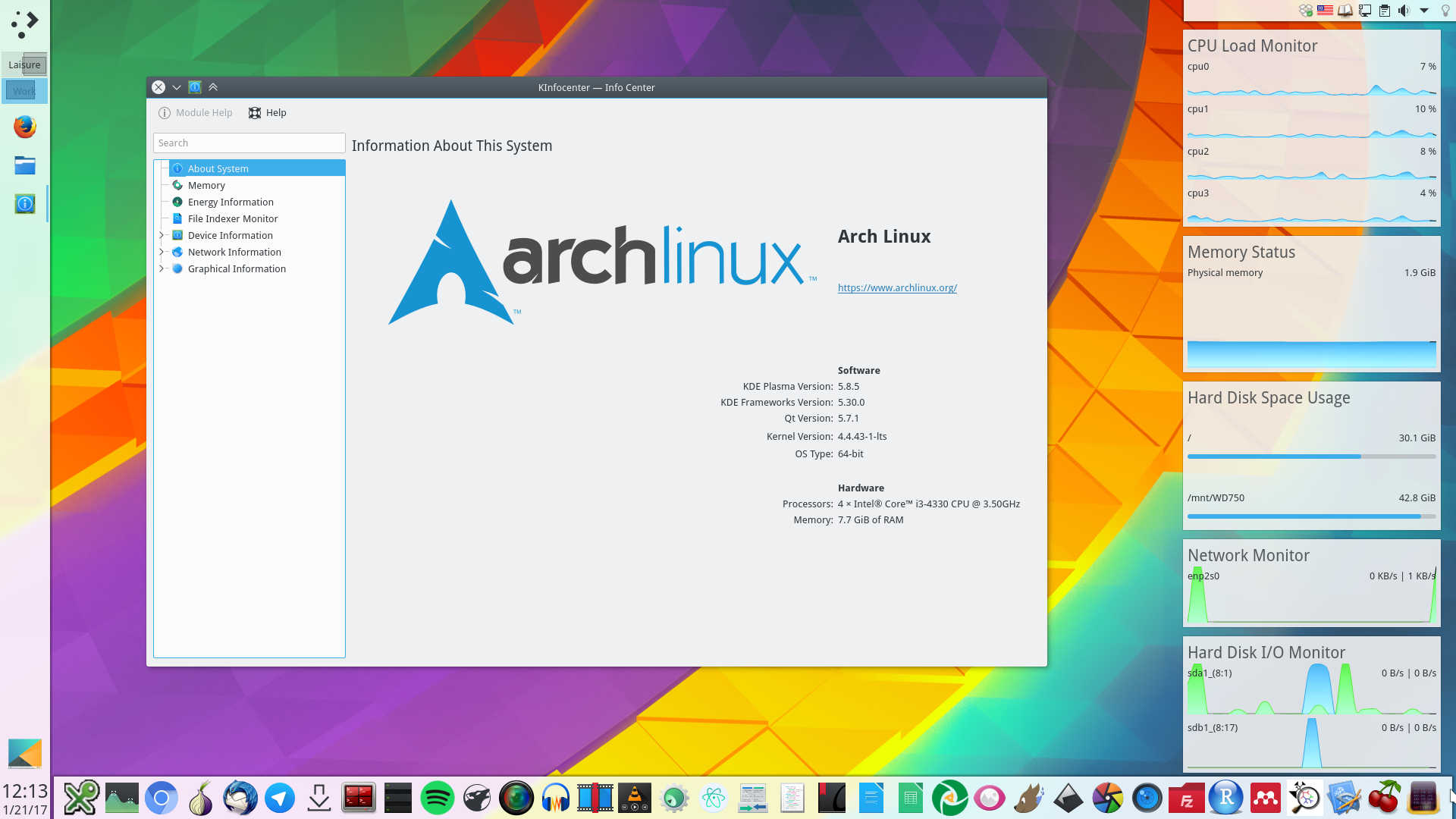The height and width of the screenshot is (819, 1456).
Task: Observe the Memory Status physical memory slider
Action: pos(1310,350)
